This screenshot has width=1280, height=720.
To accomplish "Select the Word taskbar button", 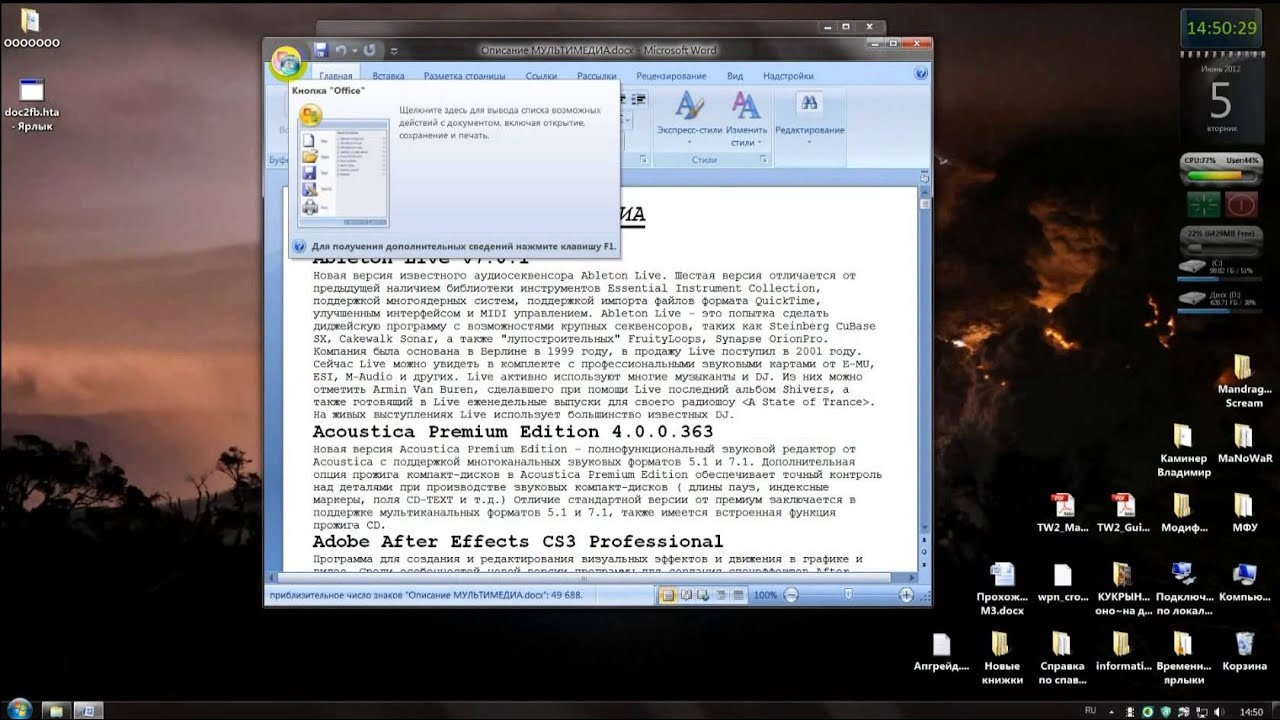I will [87, 710].
